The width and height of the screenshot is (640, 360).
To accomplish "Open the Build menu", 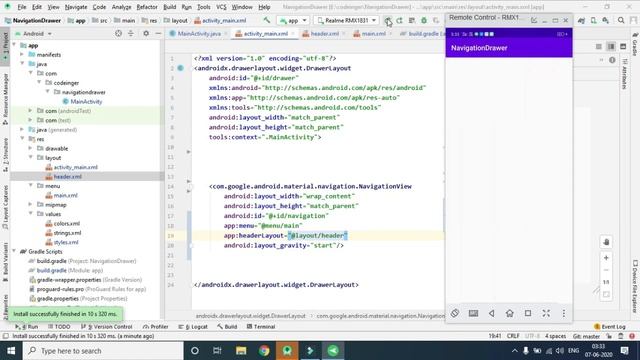I will point(169,7).
